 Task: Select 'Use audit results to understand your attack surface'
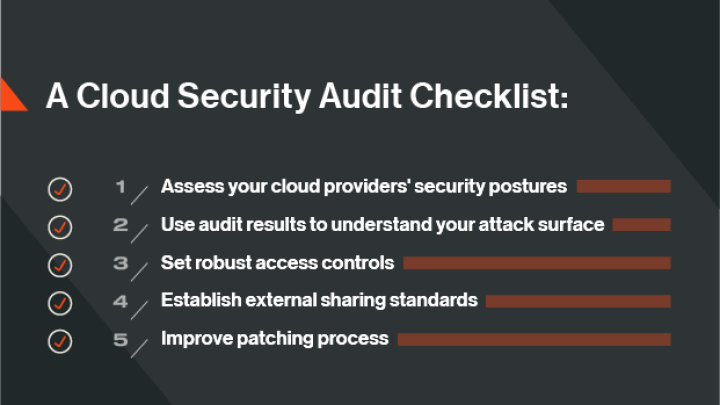[x=382, y=224]
